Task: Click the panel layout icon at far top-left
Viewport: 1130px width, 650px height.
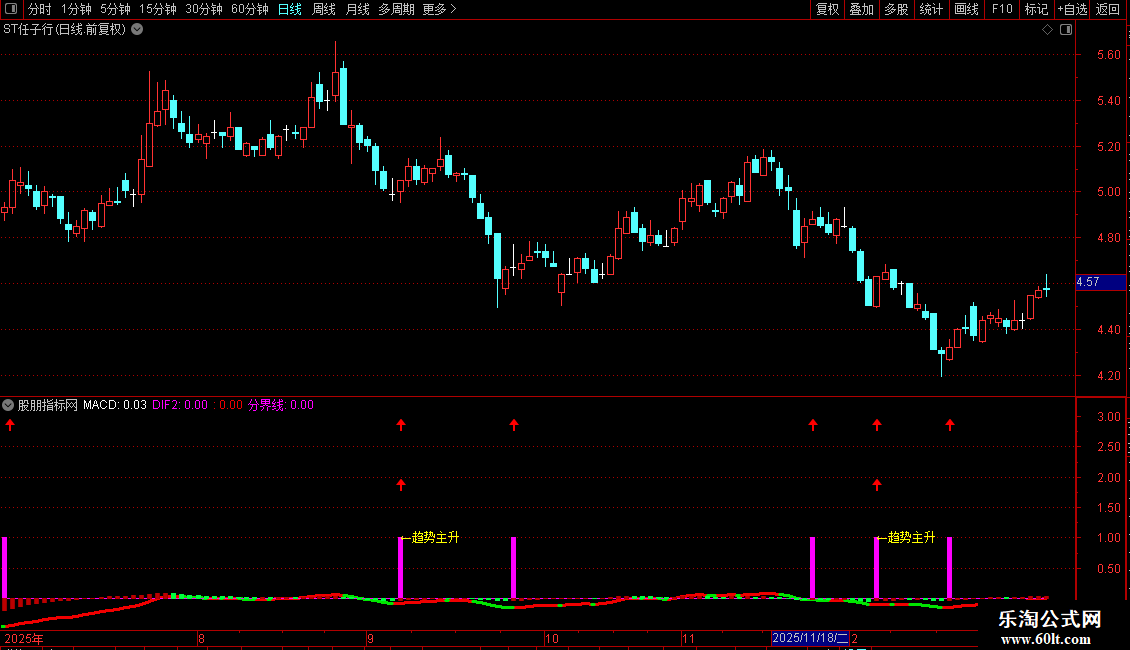Action: 11,9
